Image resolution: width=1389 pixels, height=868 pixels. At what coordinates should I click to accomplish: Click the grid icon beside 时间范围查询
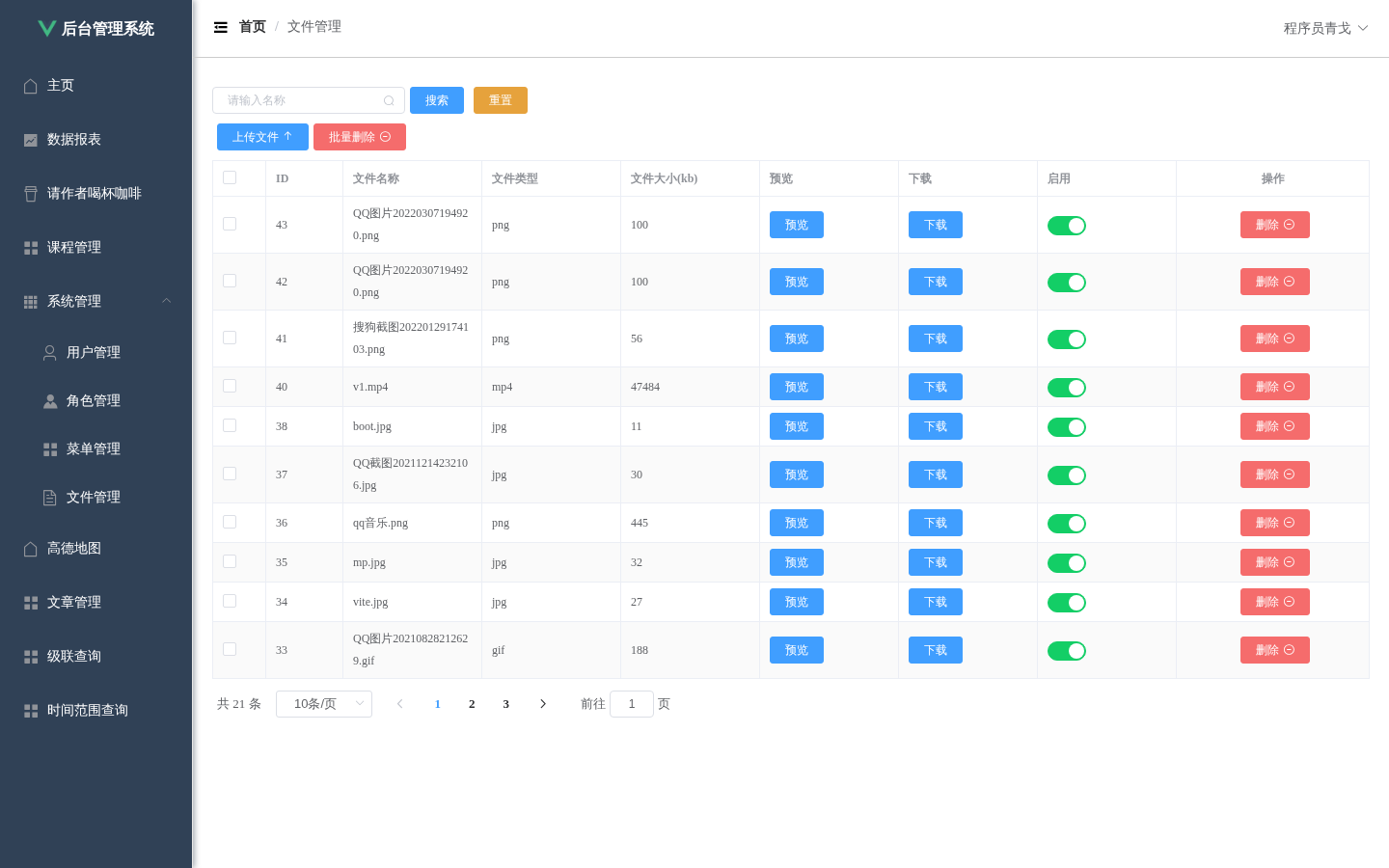pyautogui.click(x=31, y=711)
